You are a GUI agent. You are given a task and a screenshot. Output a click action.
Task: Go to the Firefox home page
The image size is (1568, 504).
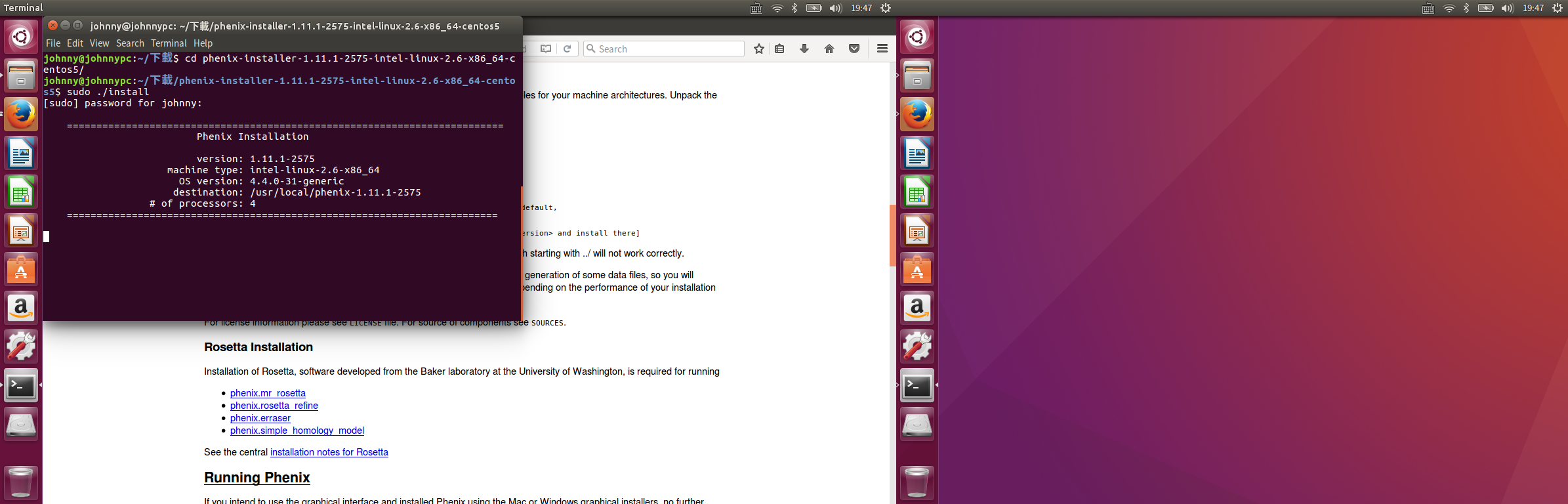click(829, 49)
